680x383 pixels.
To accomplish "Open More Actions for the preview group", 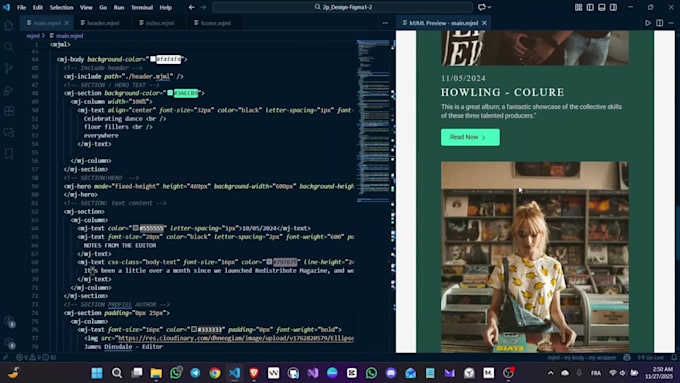I will pyautogui.click(x=671, y=23).
